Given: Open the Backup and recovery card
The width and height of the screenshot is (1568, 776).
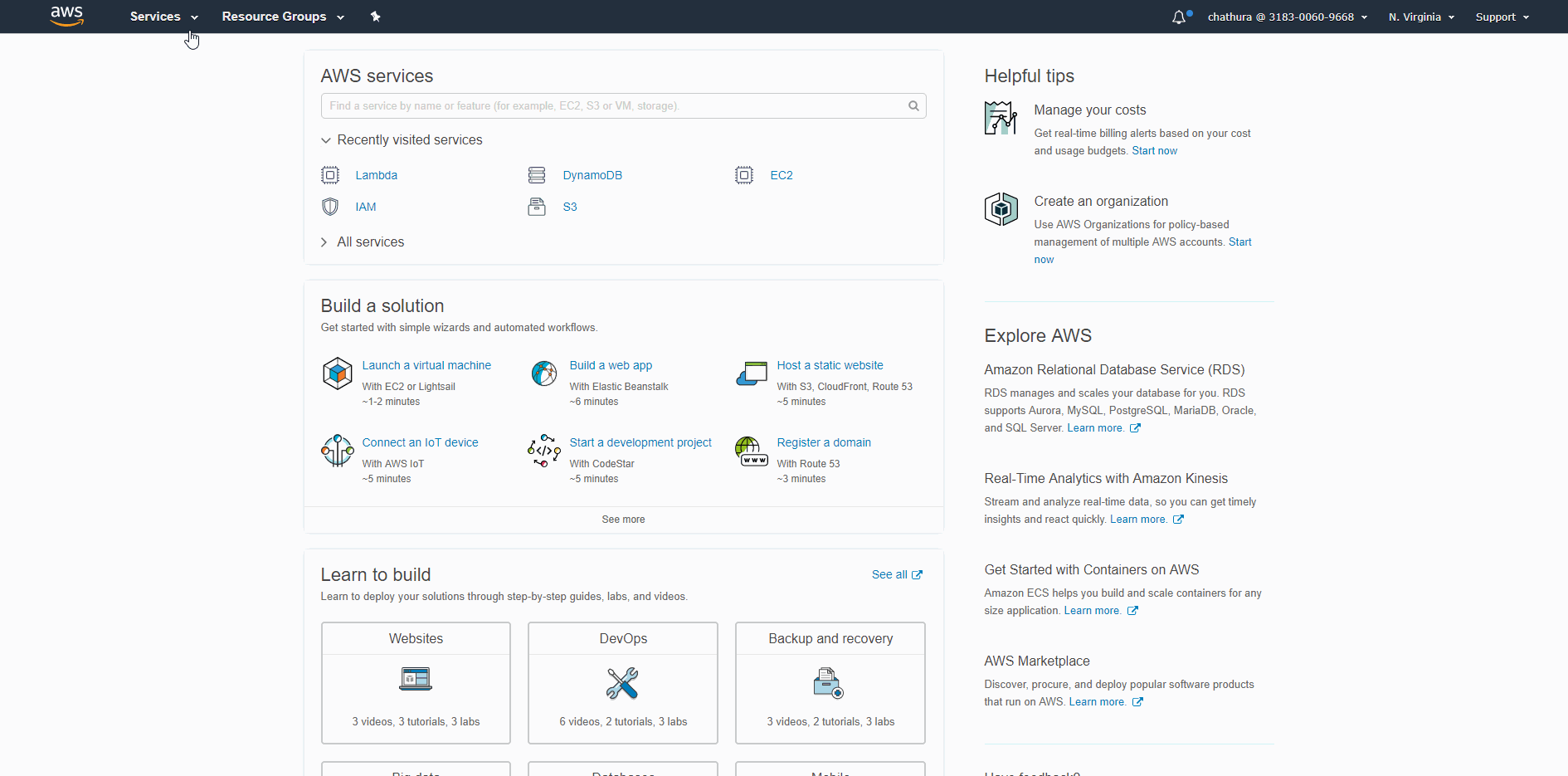Looking at the screenshot, I should pyautogui.click(x=830, y=683).
